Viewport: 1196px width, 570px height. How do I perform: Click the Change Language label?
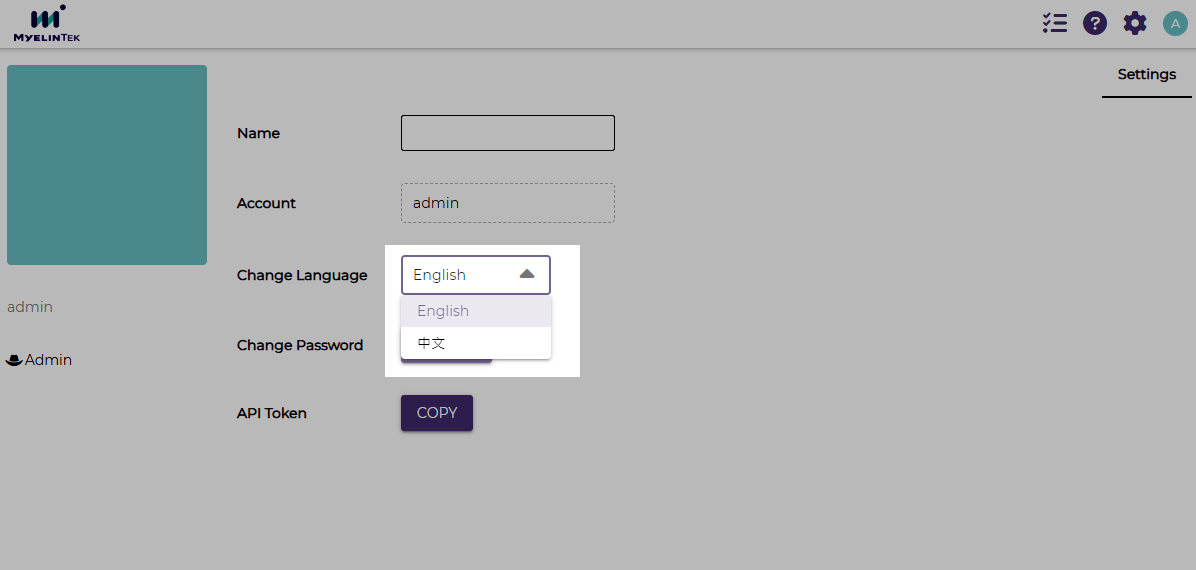(x=302, y=275)
